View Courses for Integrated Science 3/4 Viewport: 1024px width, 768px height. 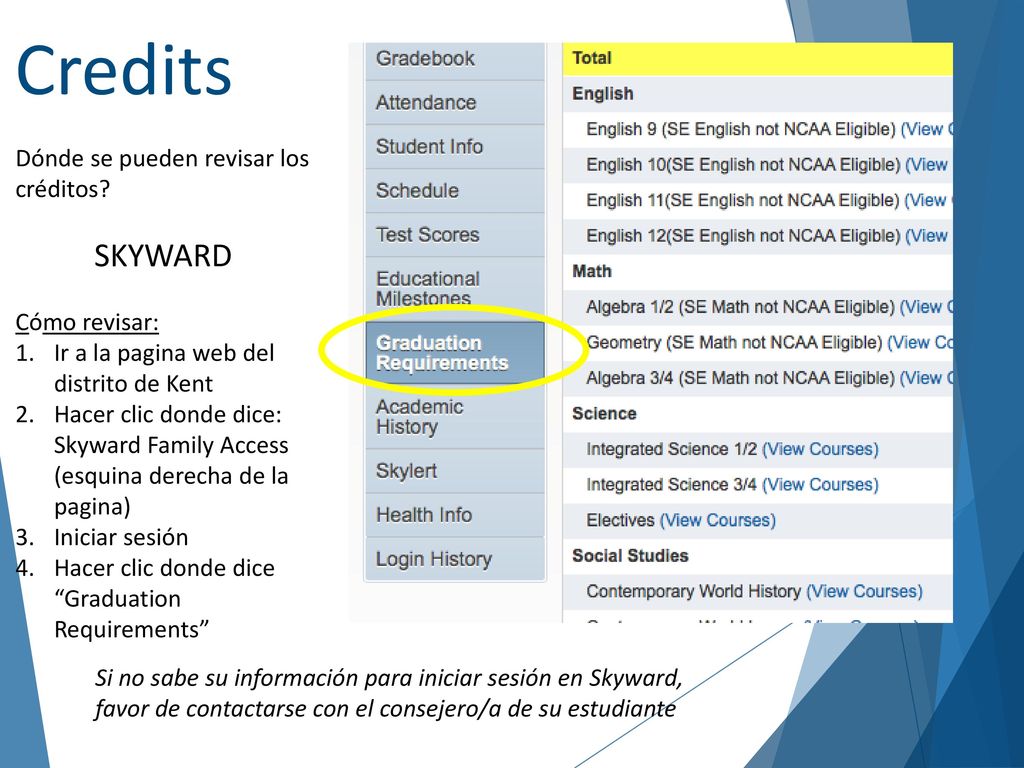coord(820,485)
